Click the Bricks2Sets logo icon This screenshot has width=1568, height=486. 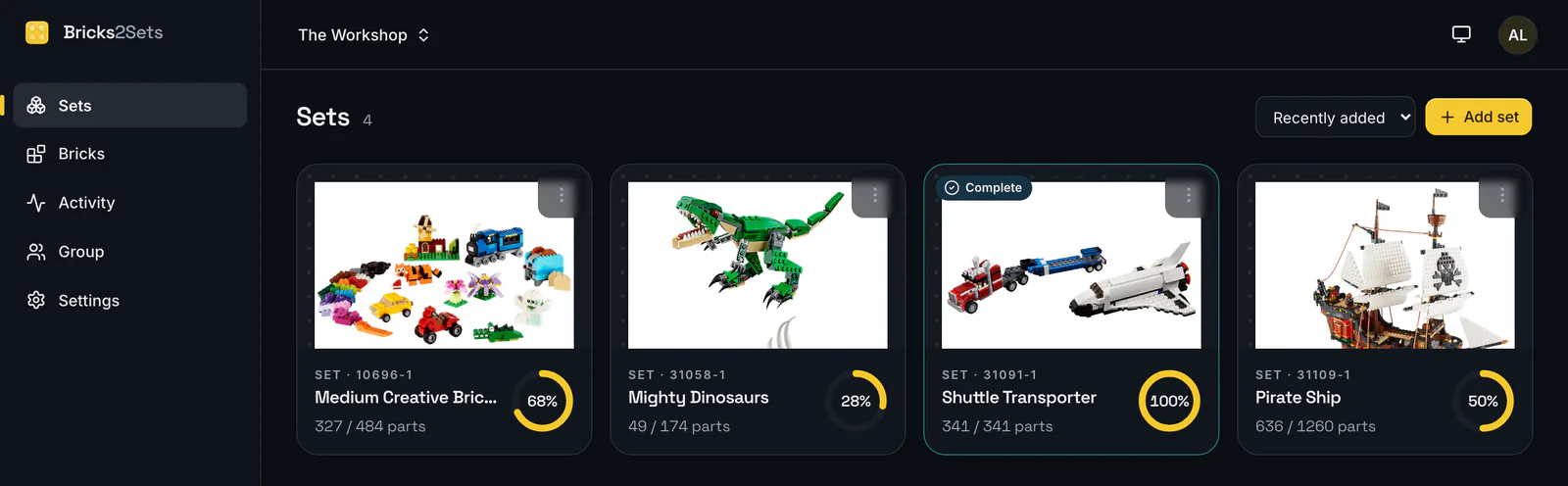(37, 32)
